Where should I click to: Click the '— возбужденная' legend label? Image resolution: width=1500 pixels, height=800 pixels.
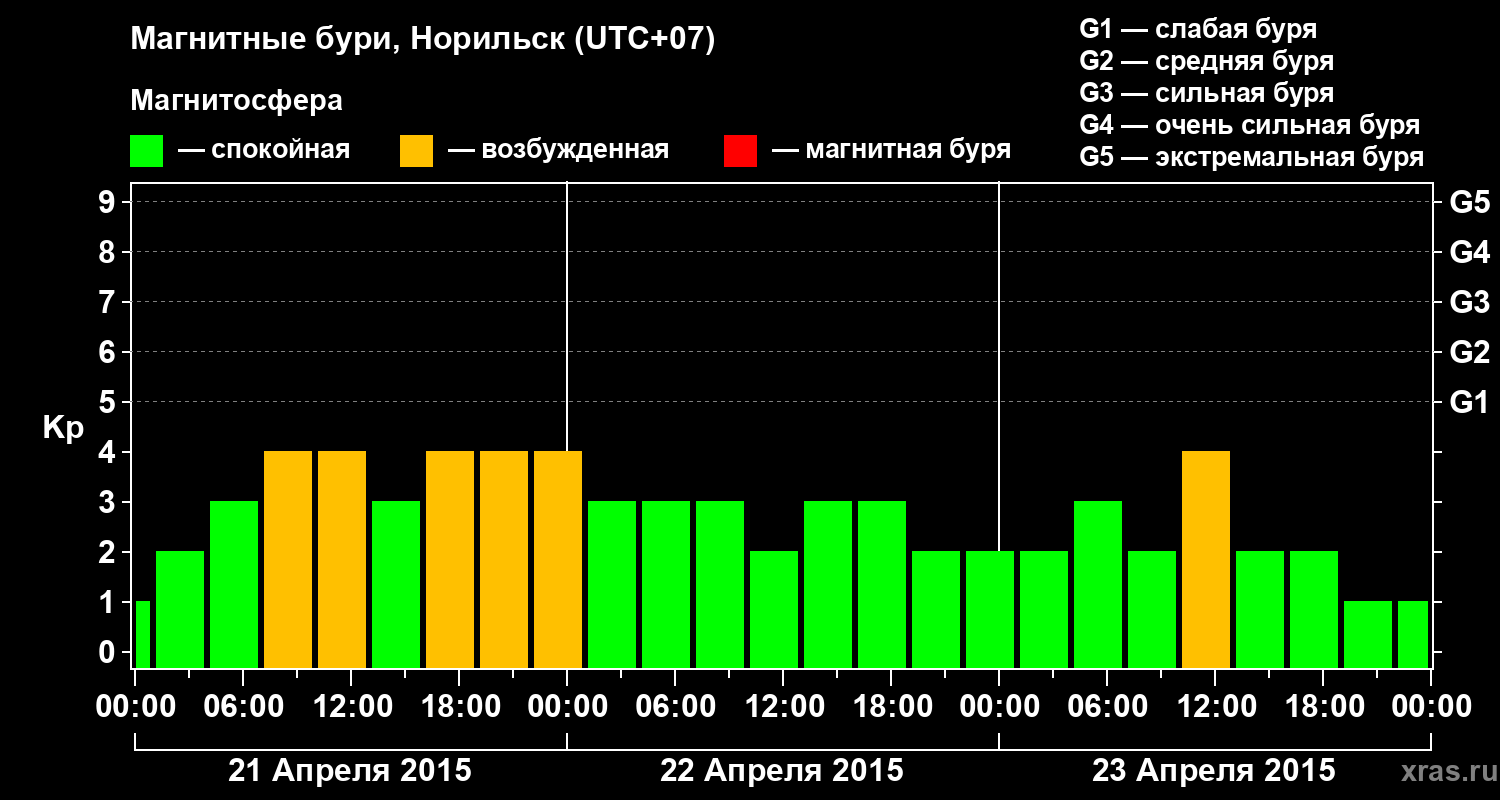pos(558,151)
